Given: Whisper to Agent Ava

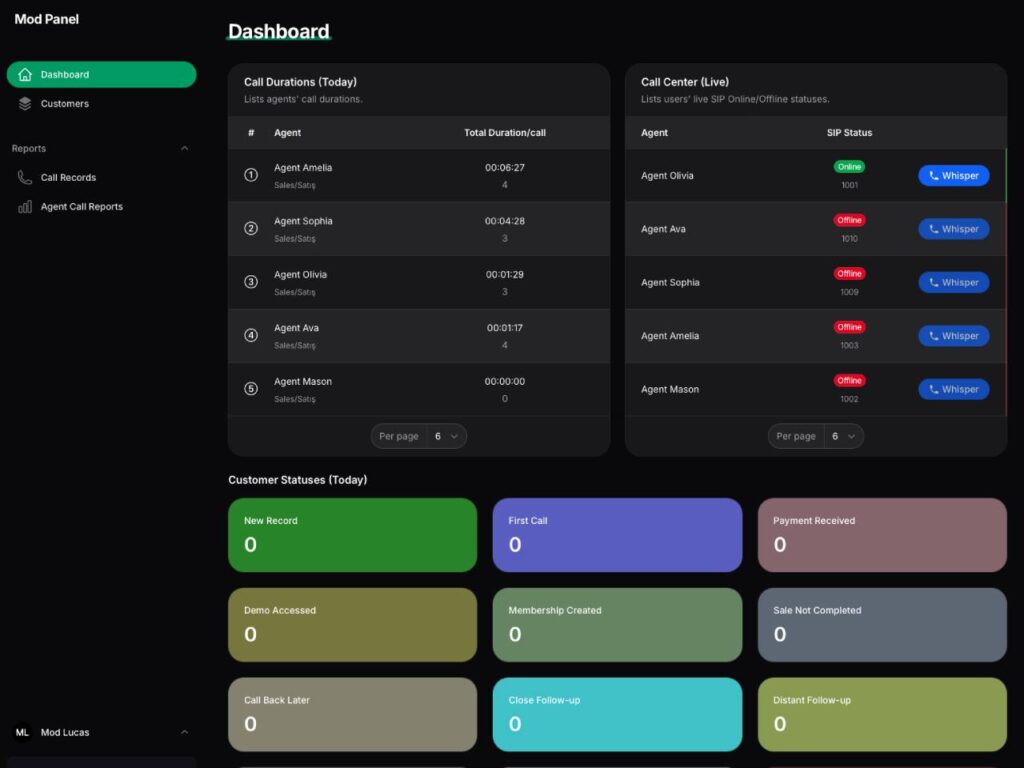Looking at the screenshot, I should click(x=953, y=229).
